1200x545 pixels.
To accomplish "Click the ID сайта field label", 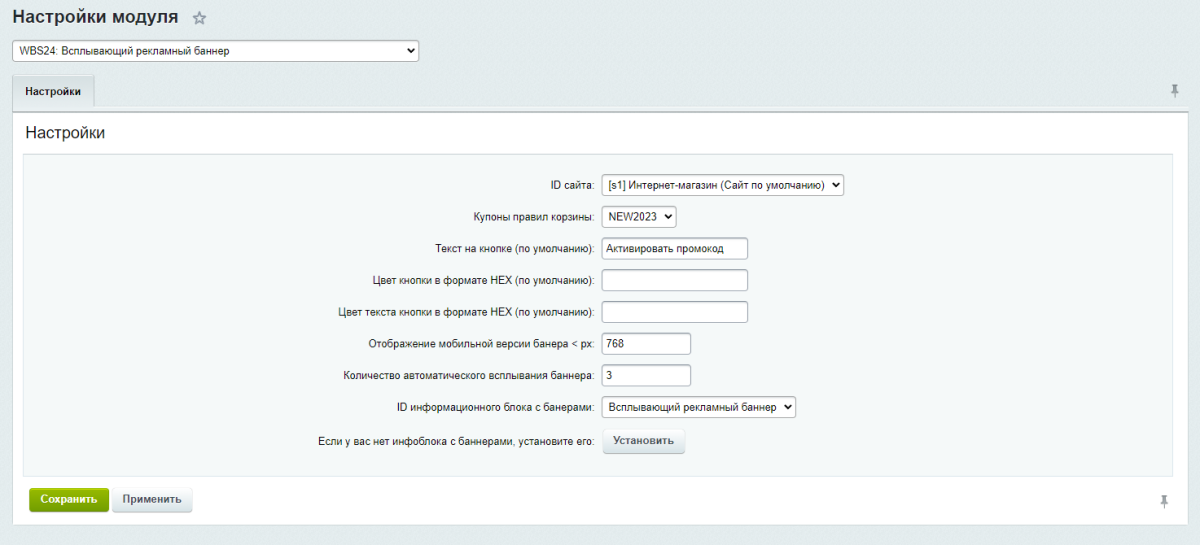I will pyautogui.click(x=572, y=186).
